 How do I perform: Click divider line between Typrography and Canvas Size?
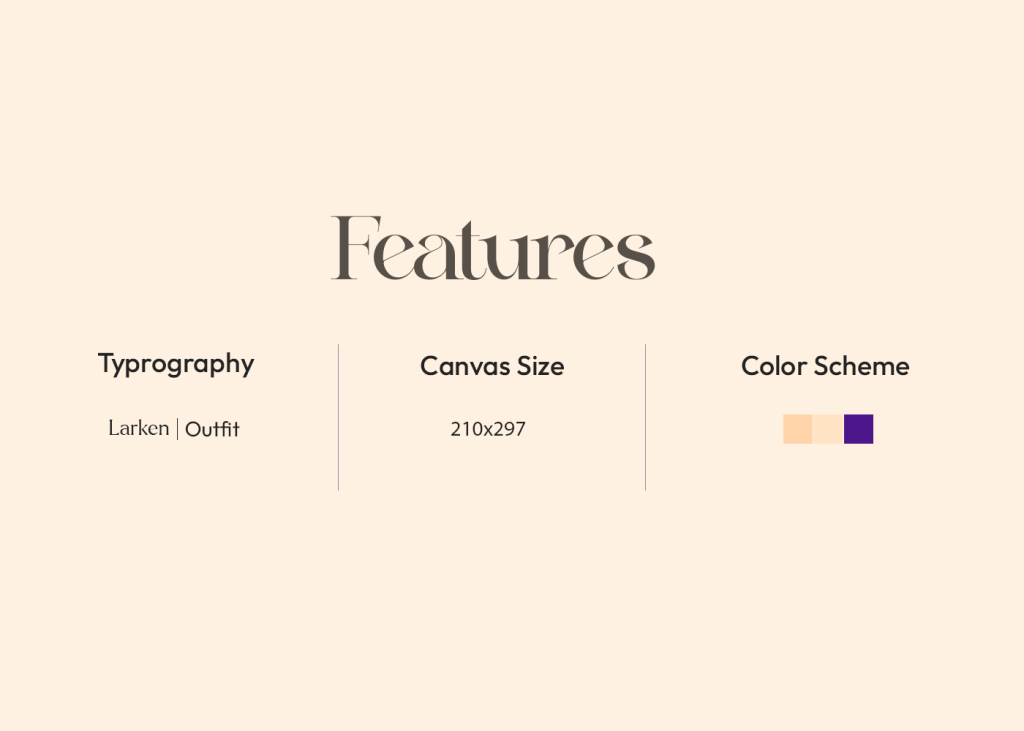click(x=338, y=417)
